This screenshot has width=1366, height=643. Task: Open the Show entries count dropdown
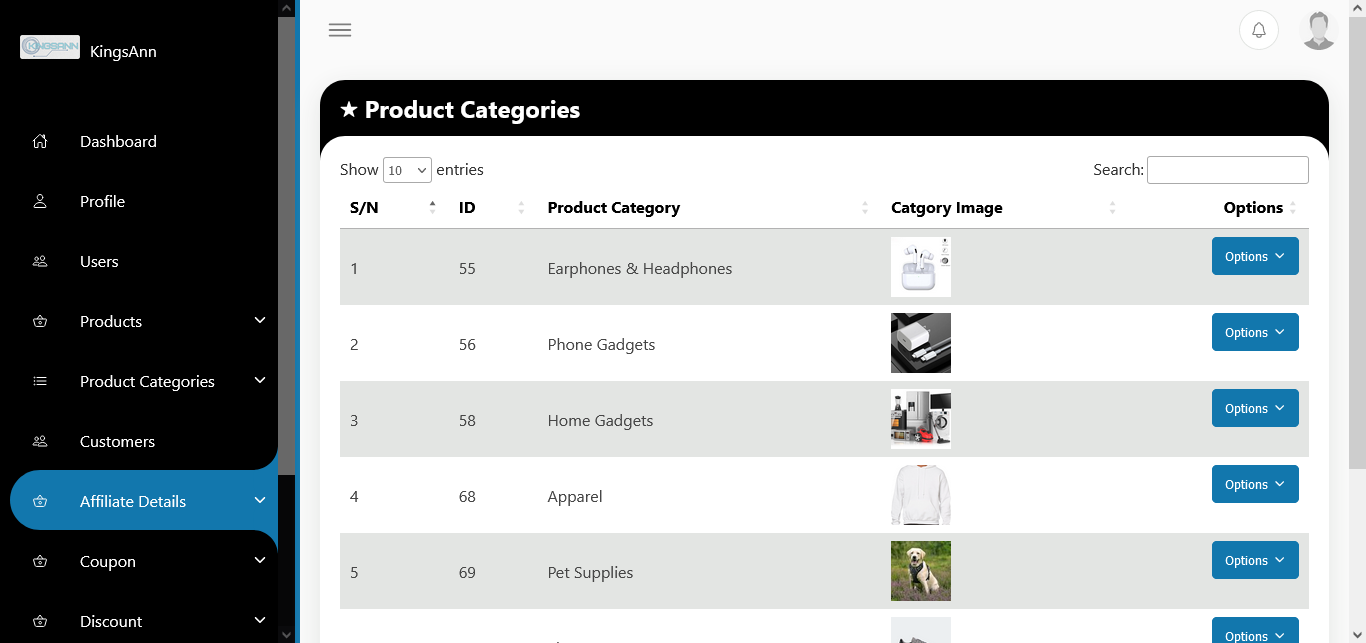coord(407,170)
